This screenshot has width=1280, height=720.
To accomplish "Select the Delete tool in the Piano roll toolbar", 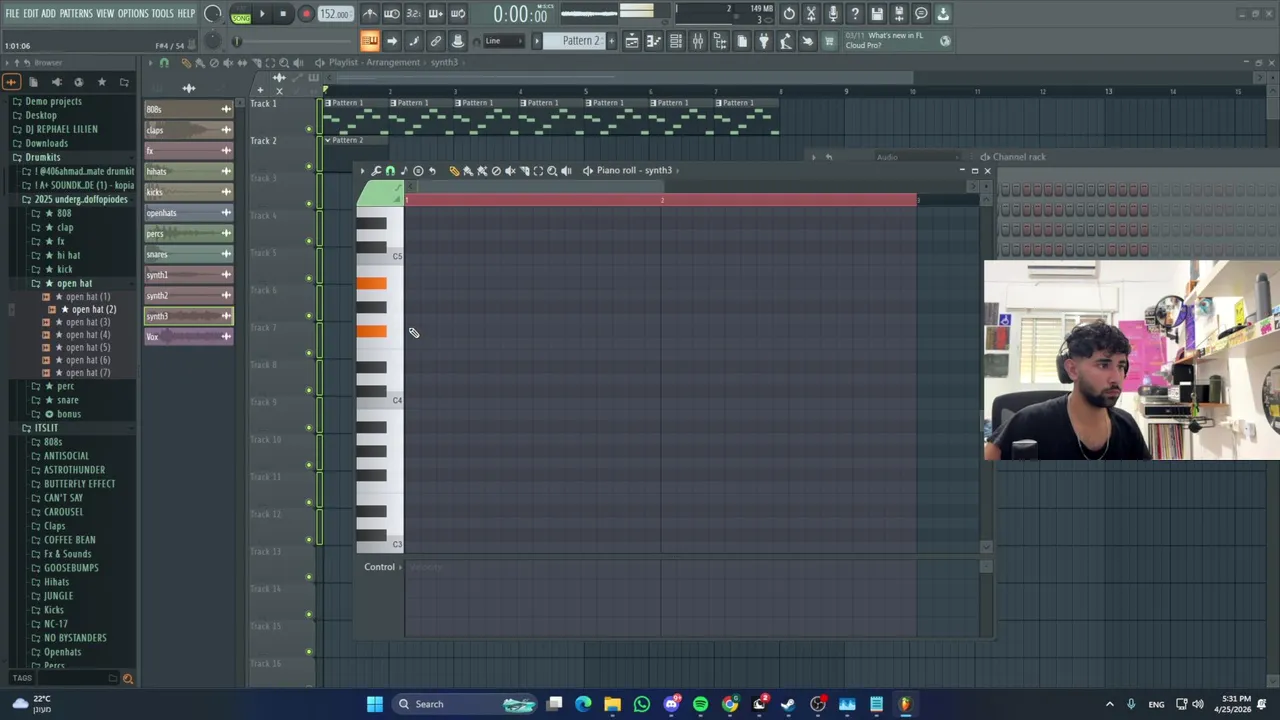I will pyautogui.click(x=496, y=171).
